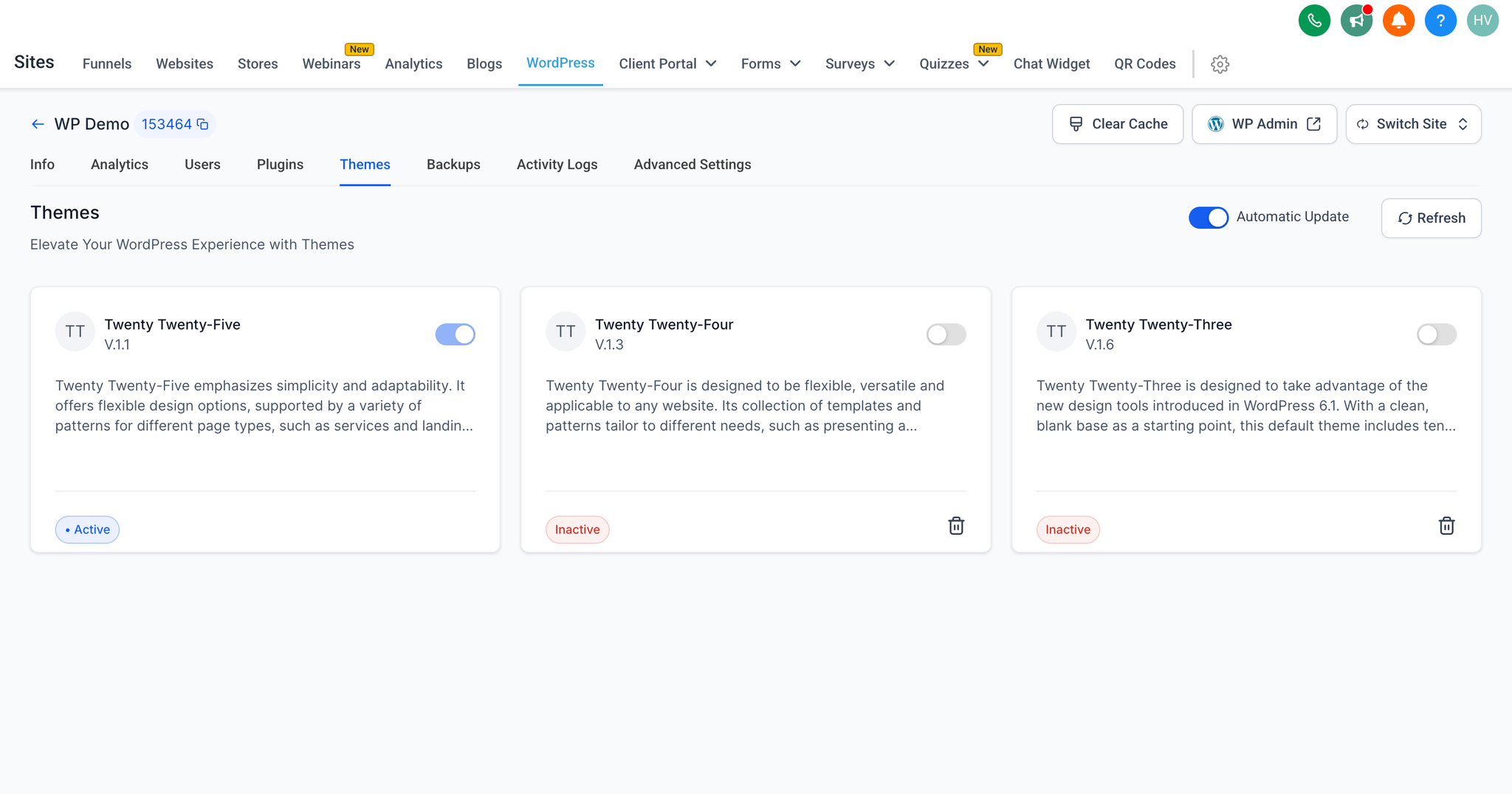Click the TT avatar of Twenty Twenty-Three
1512x794 pixels.
pyautogui.click(x=1056, y=331)
